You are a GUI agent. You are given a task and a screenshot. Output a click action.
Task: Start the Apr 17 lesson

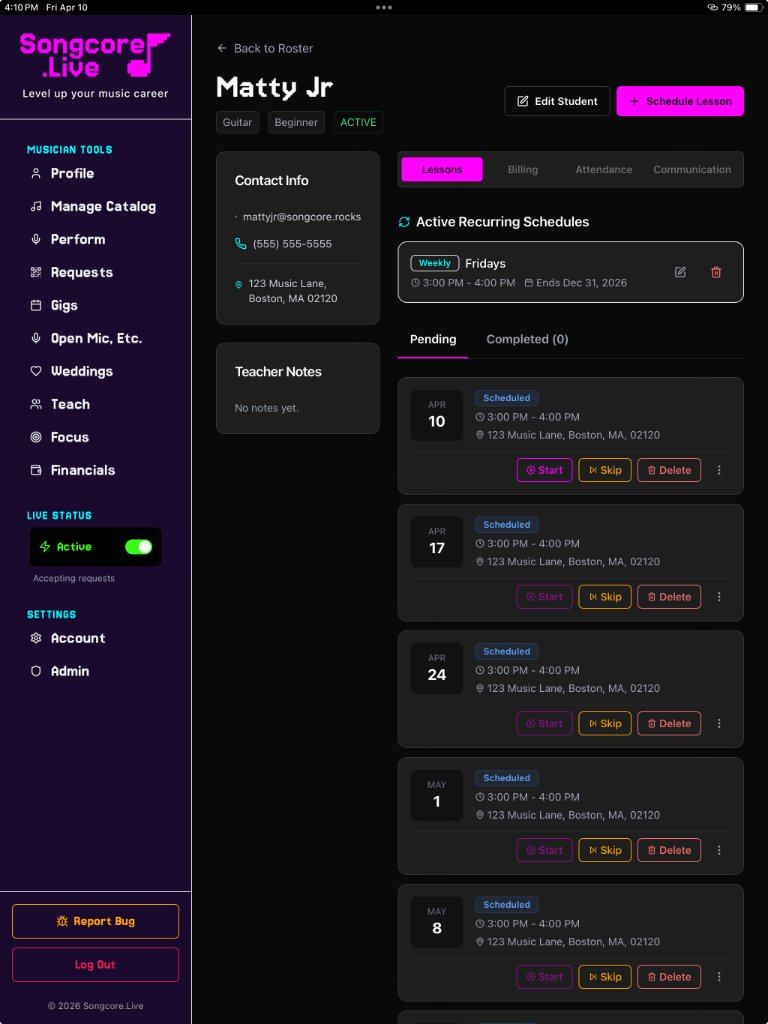point(545,597)
